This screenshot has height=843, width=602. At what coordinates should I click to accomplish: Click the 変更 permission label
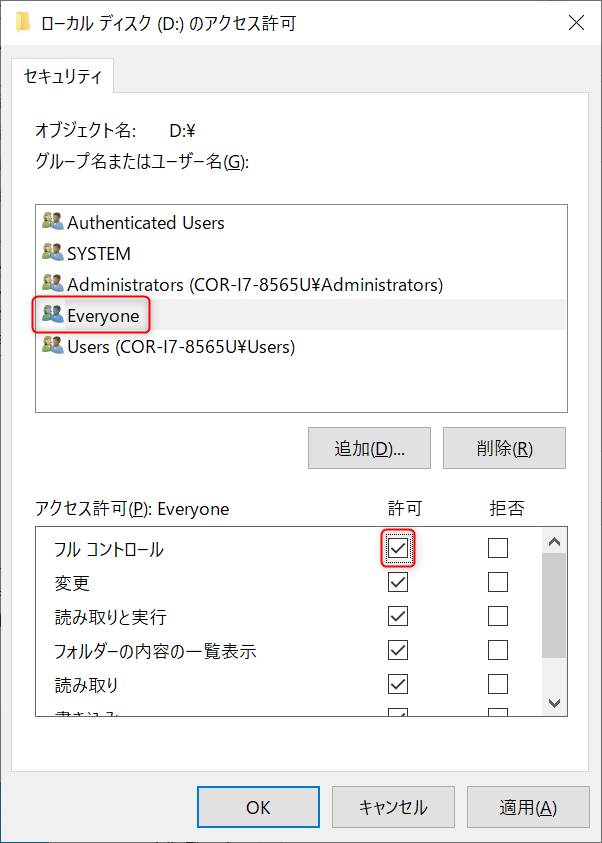point(72,583)
